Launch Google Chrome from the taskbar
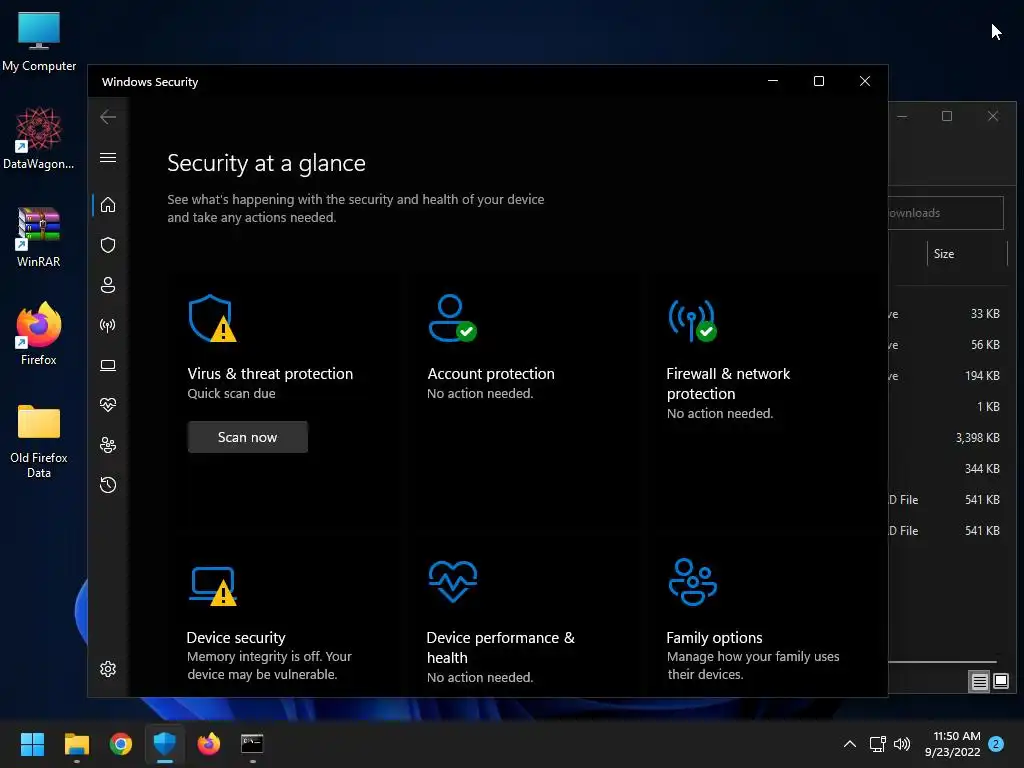This screenshot has width=1024, height=768. point(121,744)
